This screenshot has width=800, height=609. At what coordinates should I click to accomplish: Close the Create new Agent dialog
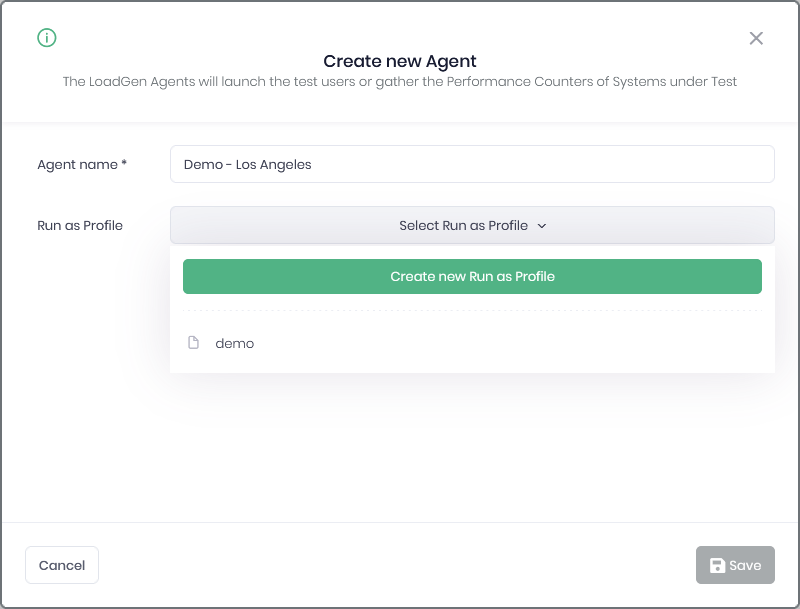tap(756, 38)
